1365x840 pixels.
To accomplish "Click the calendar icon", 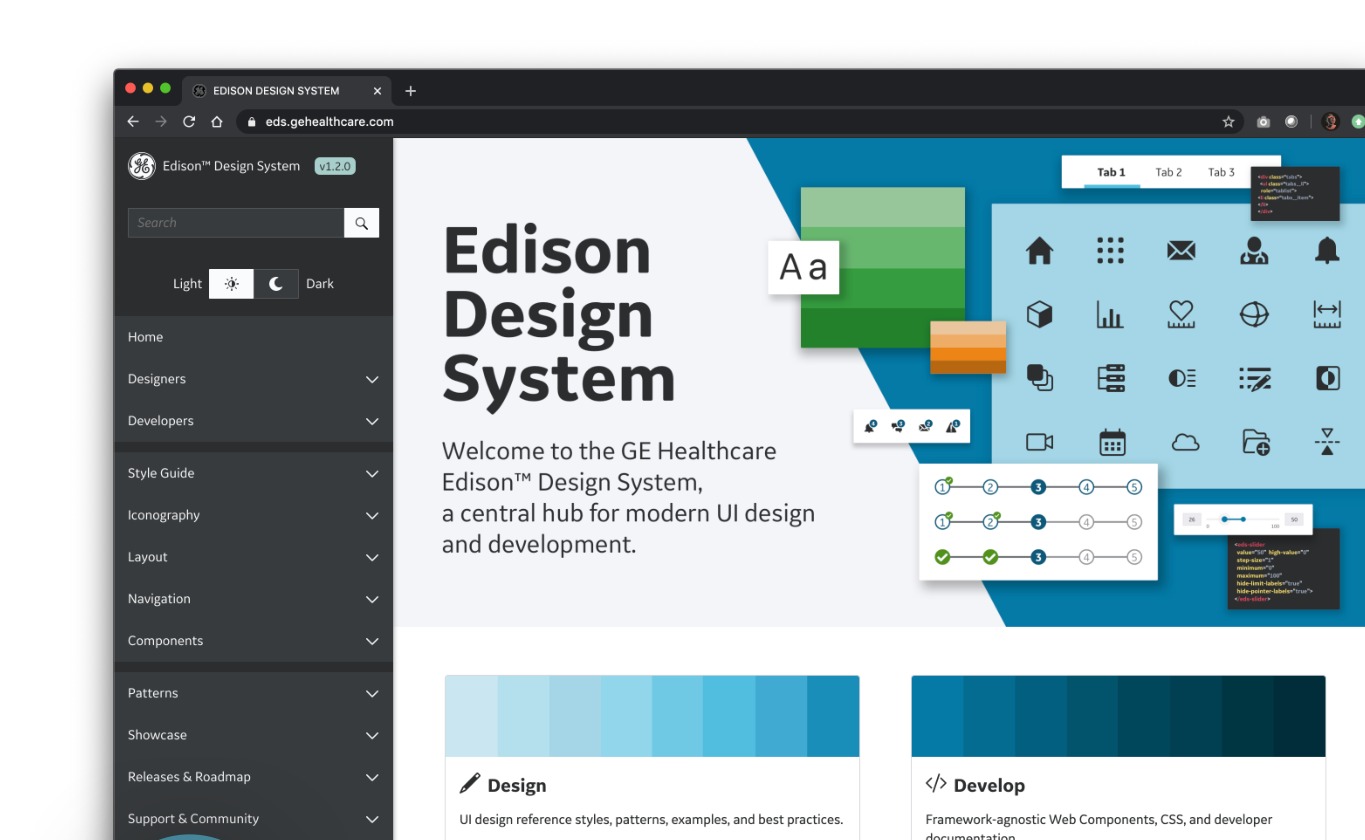I will (x=1112, y=442).
